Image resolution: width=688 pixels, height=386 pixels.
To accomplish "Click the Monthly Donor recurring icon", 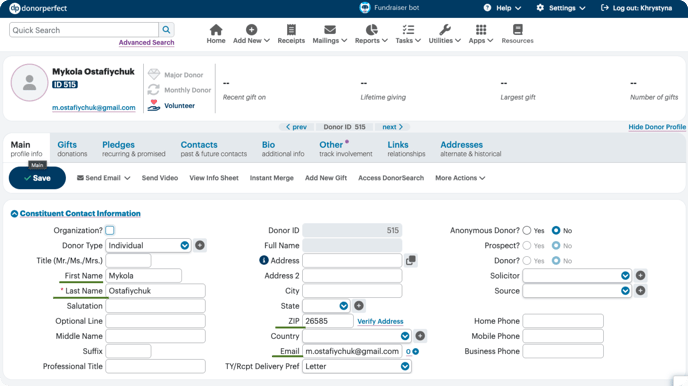I will [x=154, y=89].
